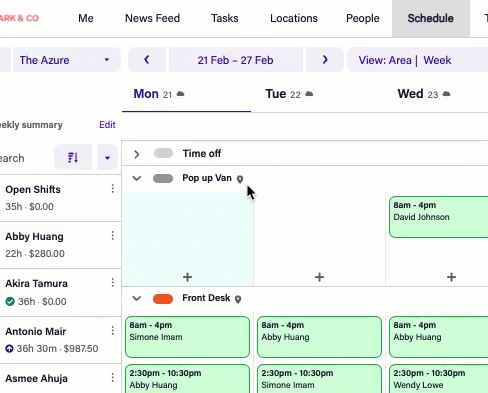Click the Time off section label

tap(202, 154)
